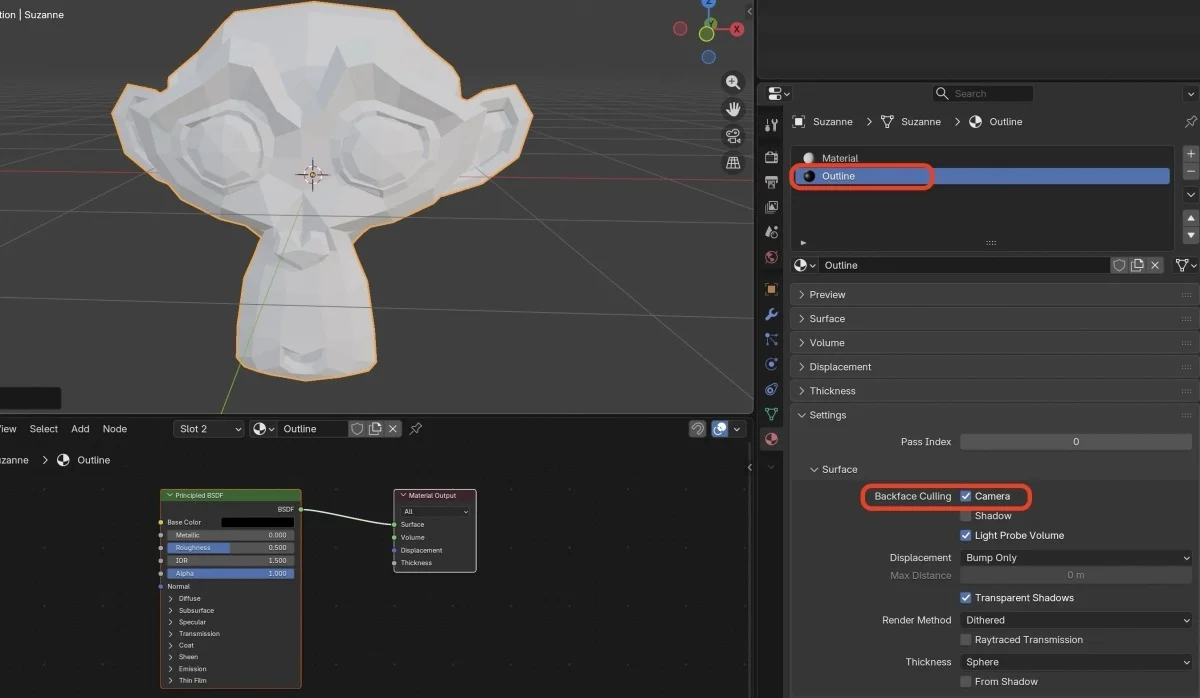Screen dimensions: 1200x698
Task: Enable Raytraced Transmission checkbox
Action: (x=966, y=640)
